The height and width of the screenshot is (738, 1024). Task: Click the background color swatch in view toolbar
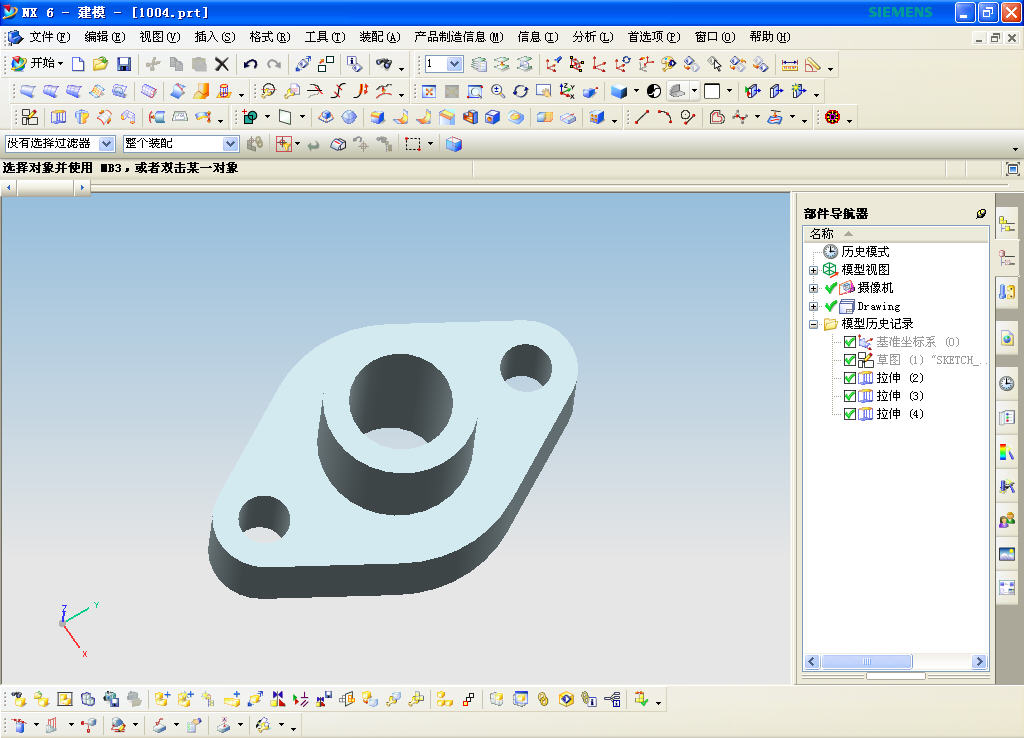click(712, 91)
